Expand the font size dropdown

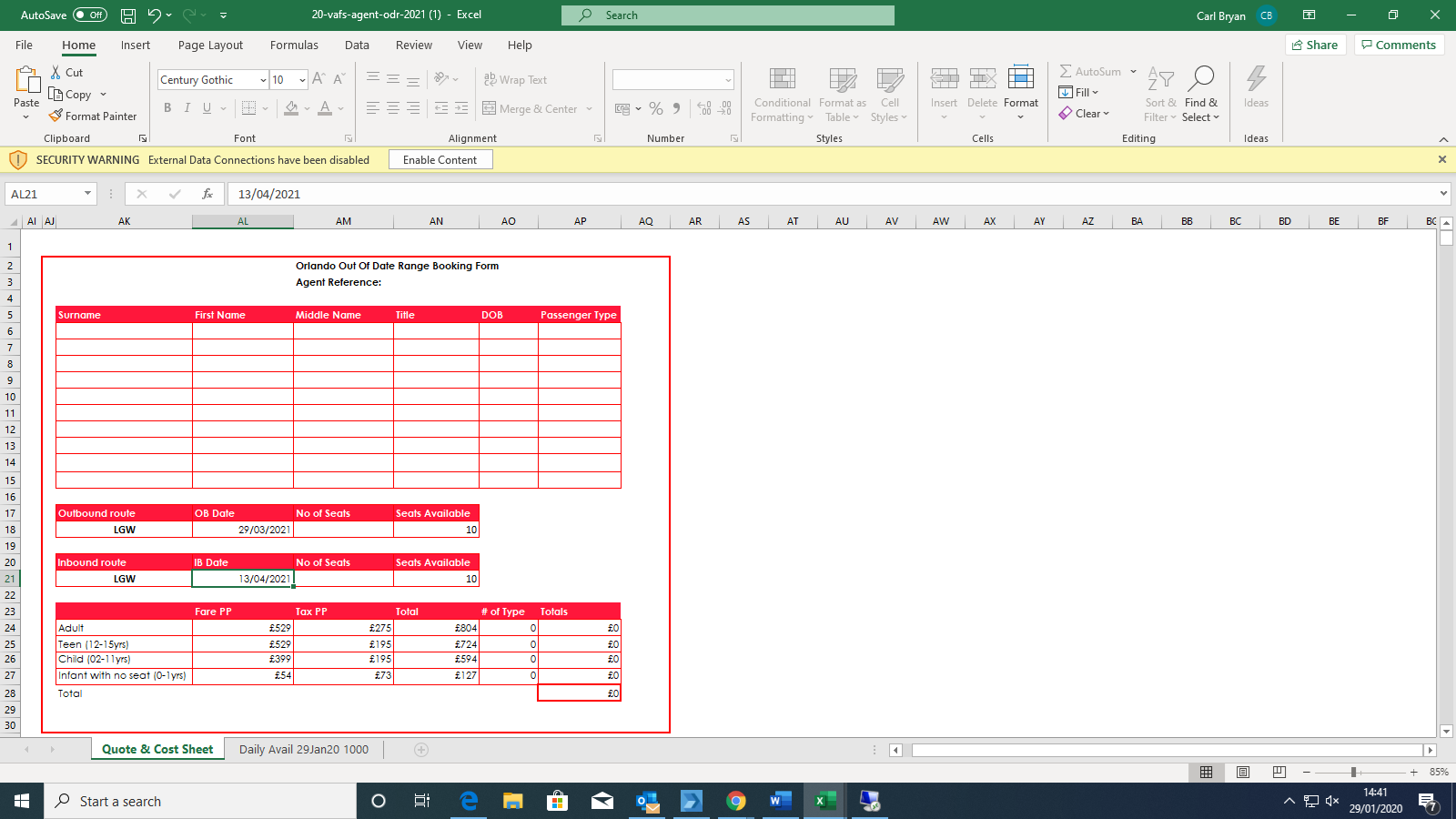pyautogui.click(x=302, y=80)
